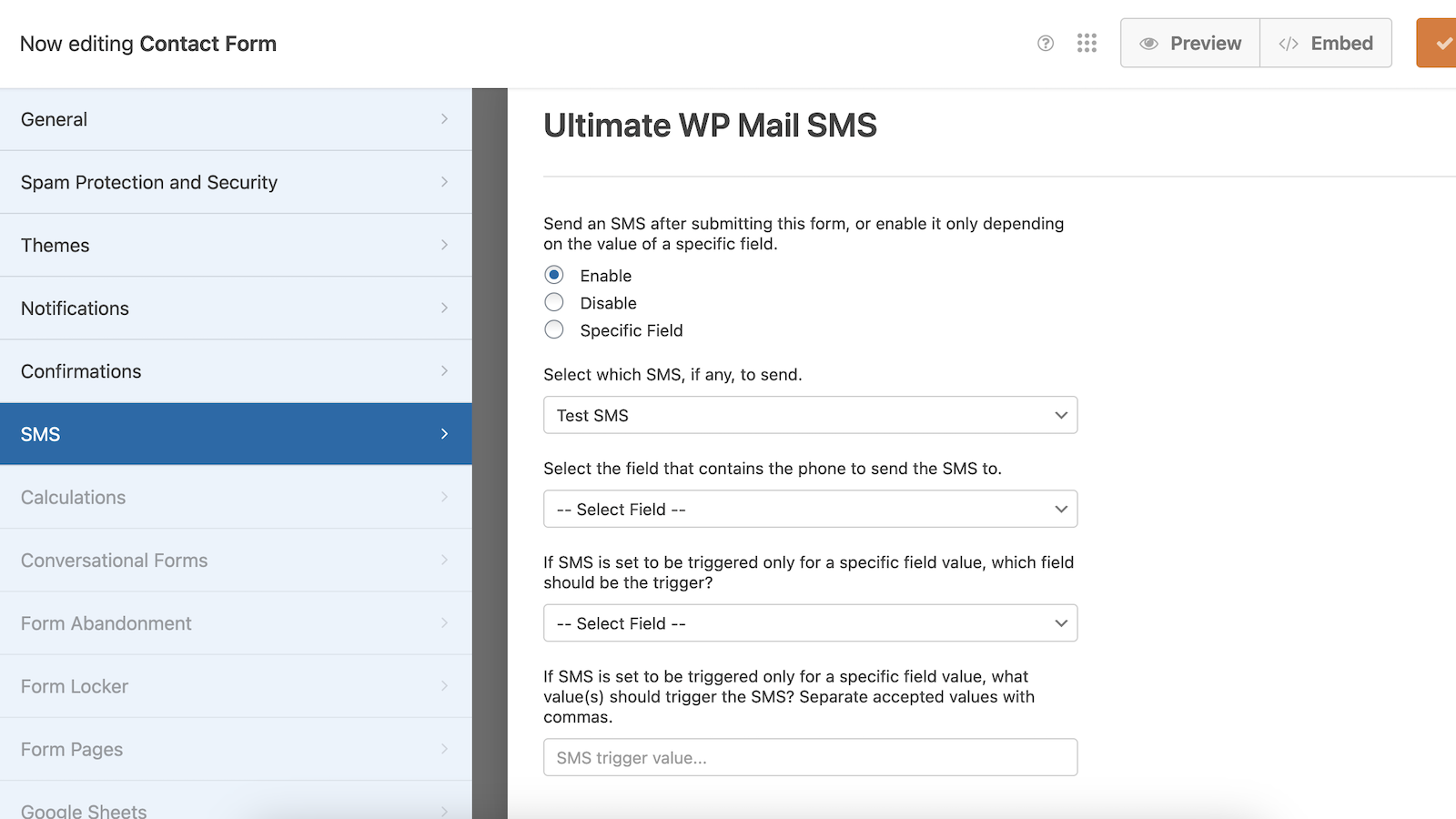
Task: Focus the SMS trigger value input
Action: (x=811, y=757)
